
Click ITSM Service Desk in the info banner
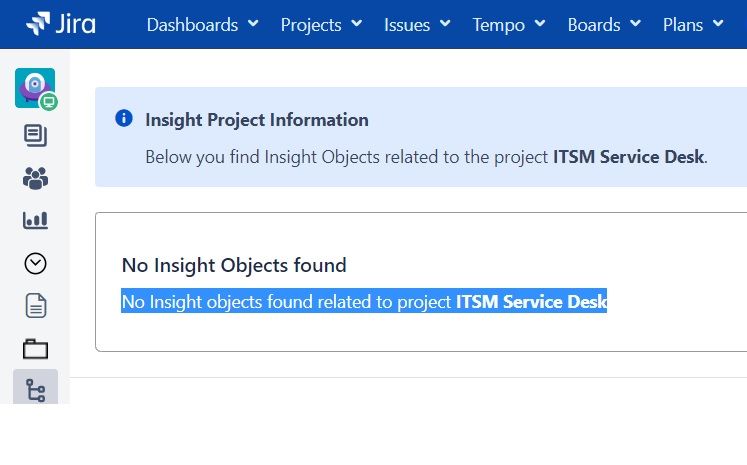(x=628, y=157)
